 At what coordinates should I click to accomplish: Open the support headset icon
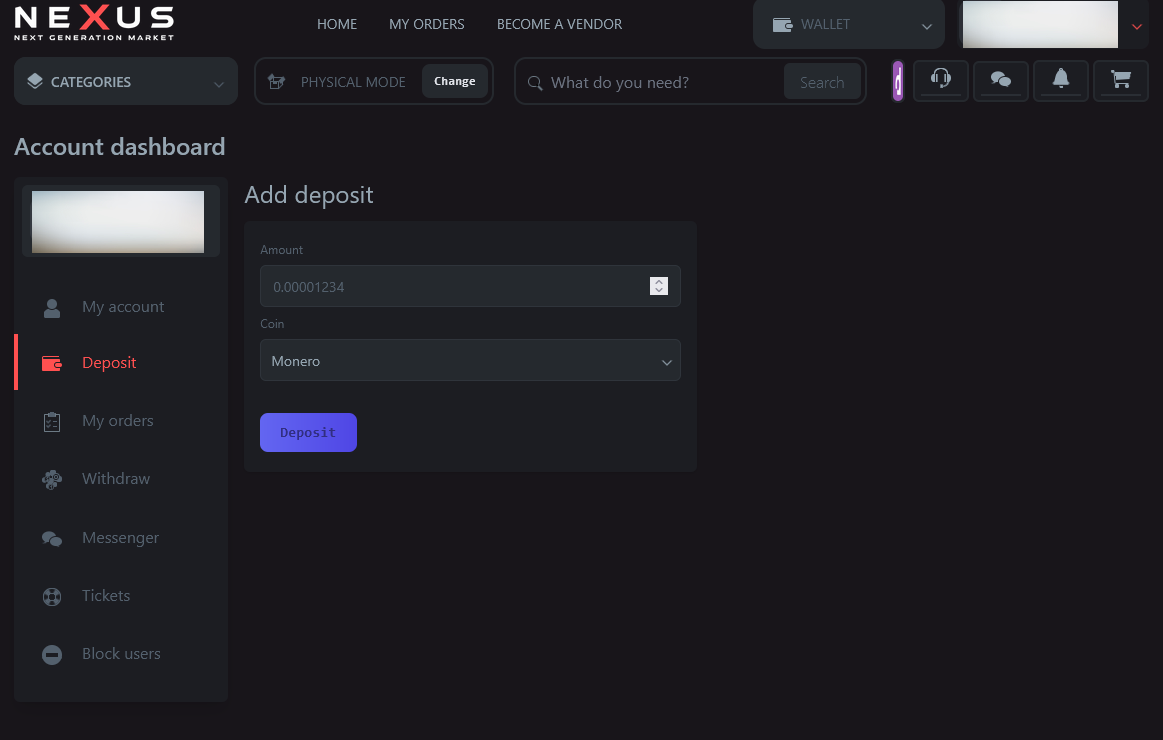point(940,80)
